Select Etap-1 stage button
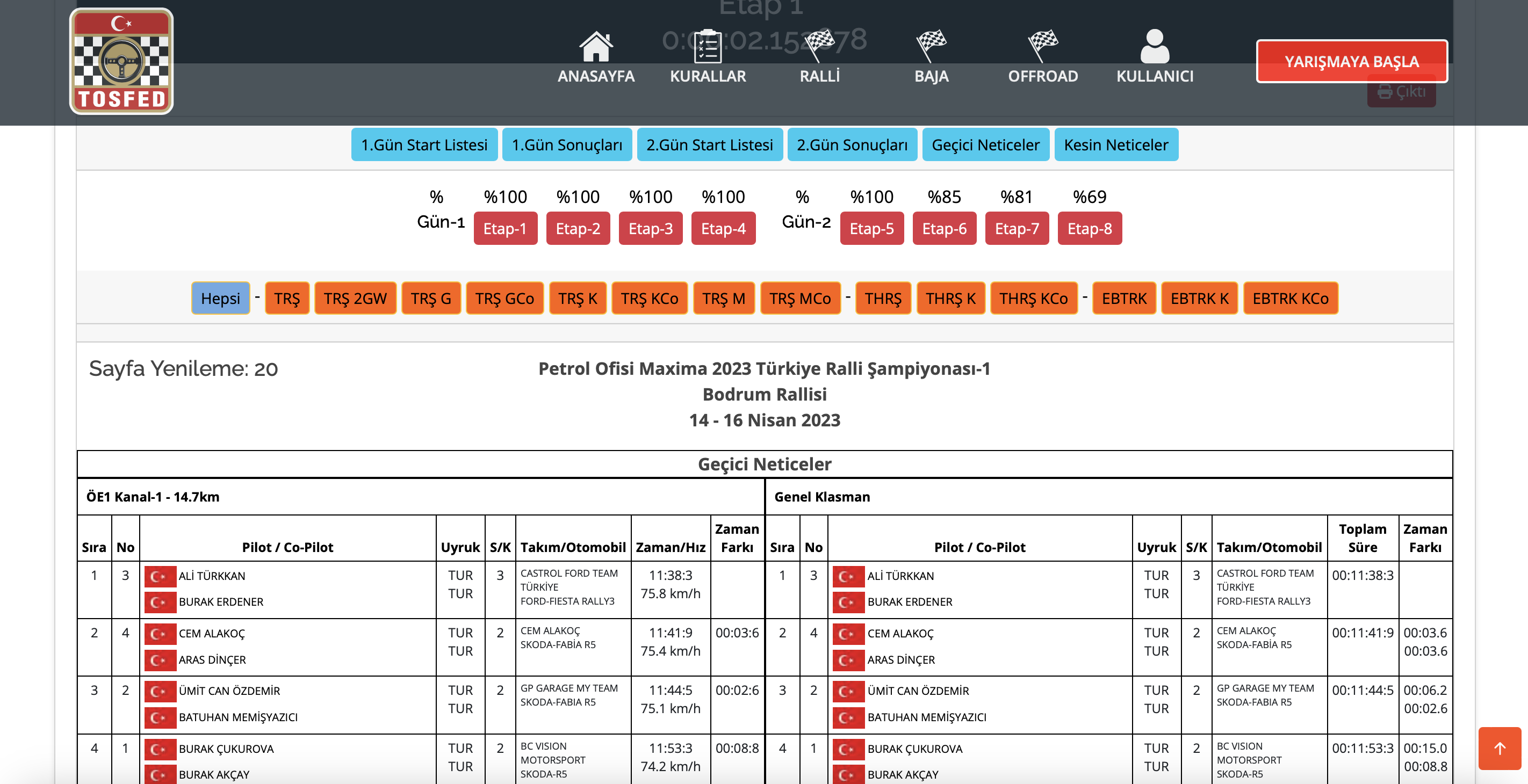The width and height of the screenshot is (1528, 784). point(505,228)
